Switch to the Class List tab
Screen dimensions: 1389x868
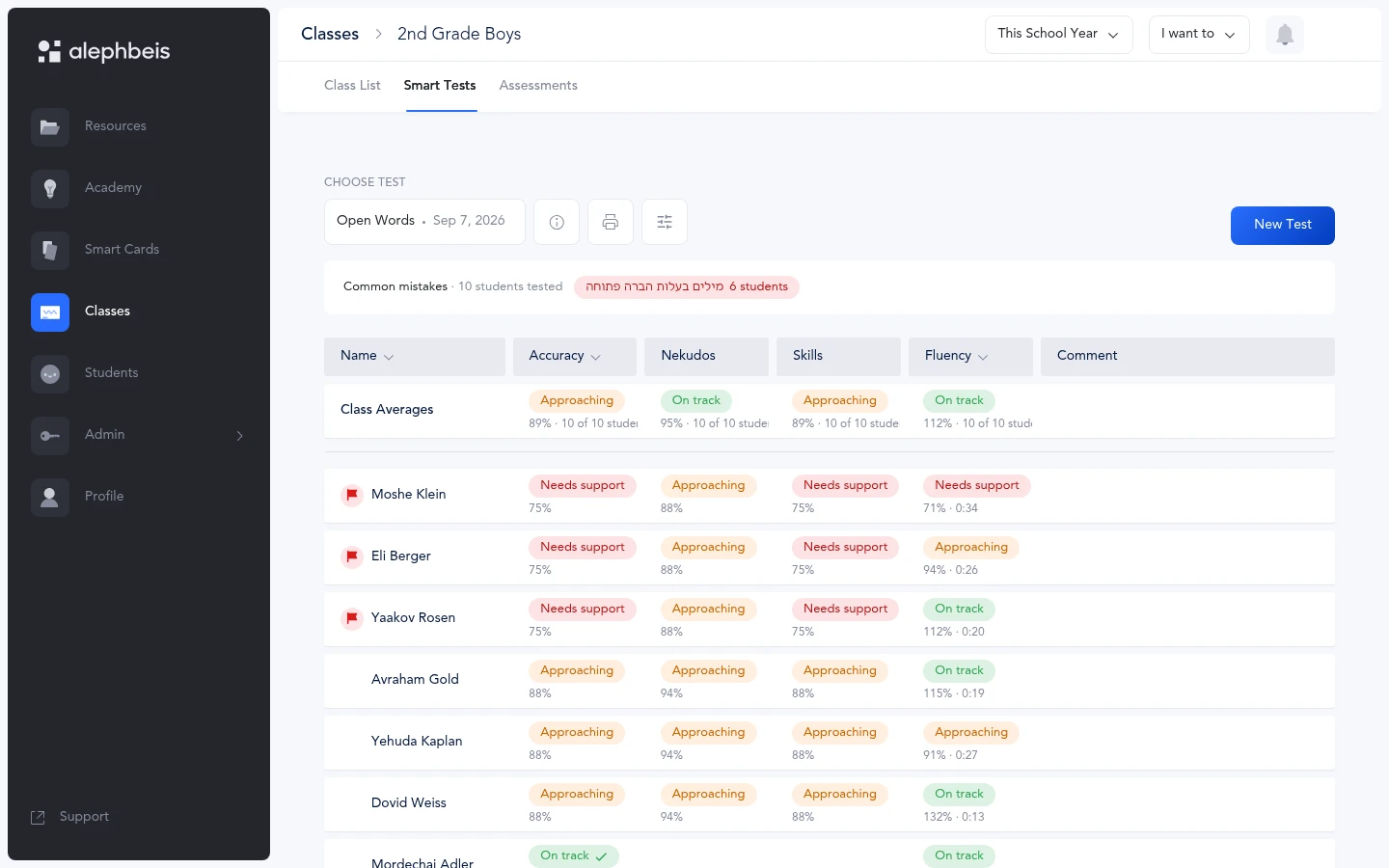(x=352, y=86)
